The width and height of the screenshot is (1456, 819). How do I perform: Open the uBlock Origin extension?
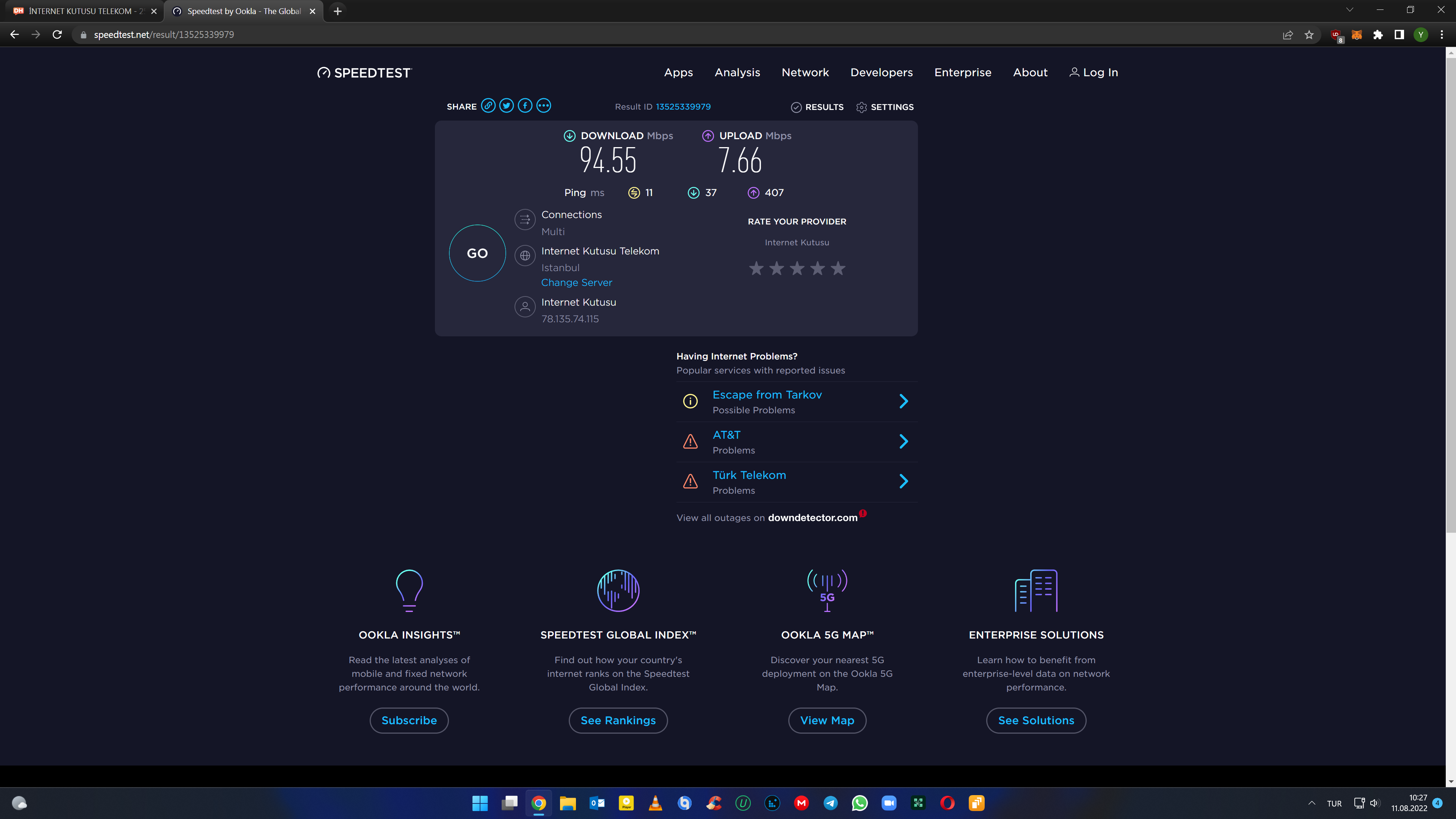(1336, 35)
